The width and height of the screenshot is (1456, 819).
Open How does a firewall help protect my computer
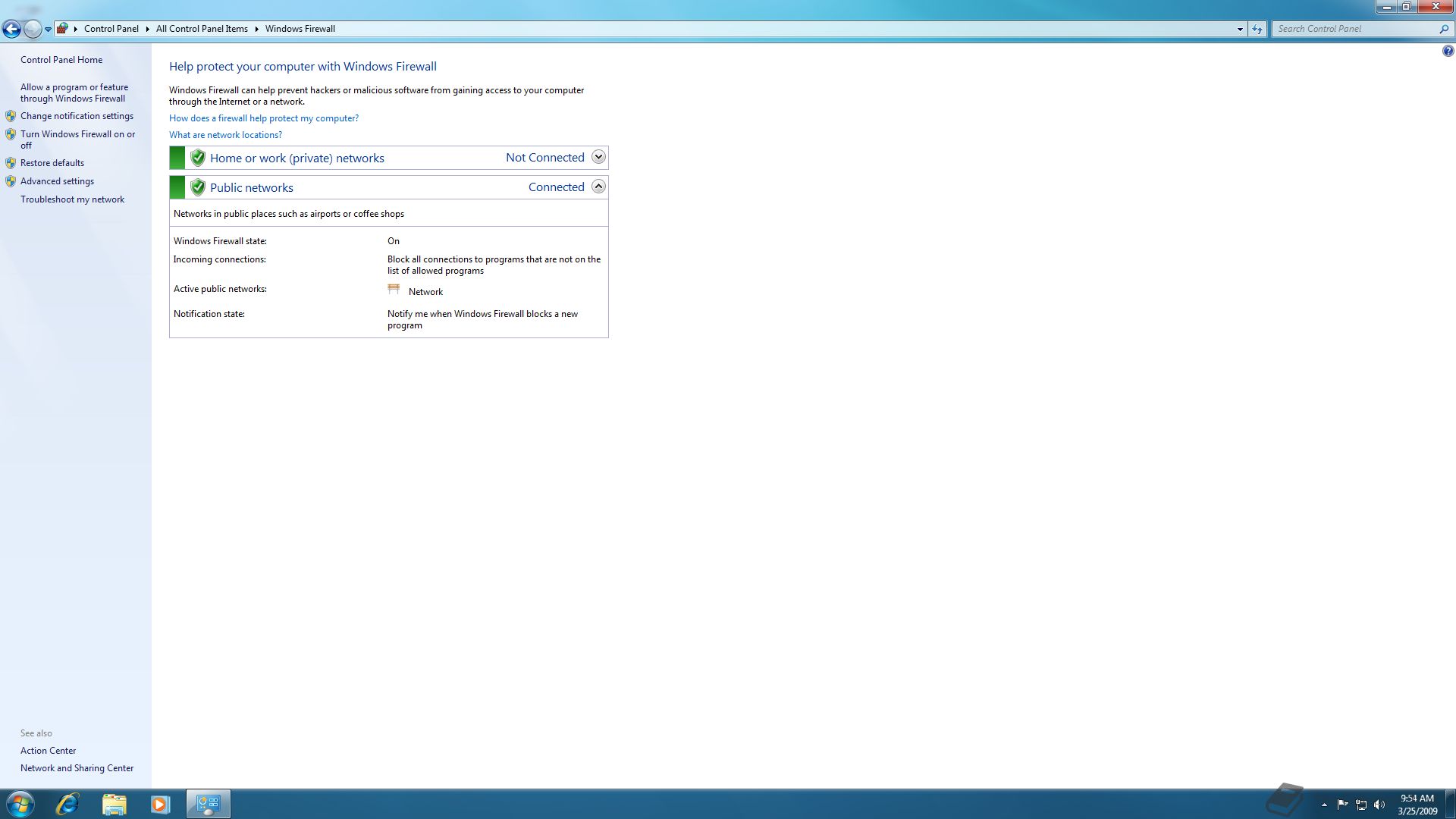coord(264,118)
